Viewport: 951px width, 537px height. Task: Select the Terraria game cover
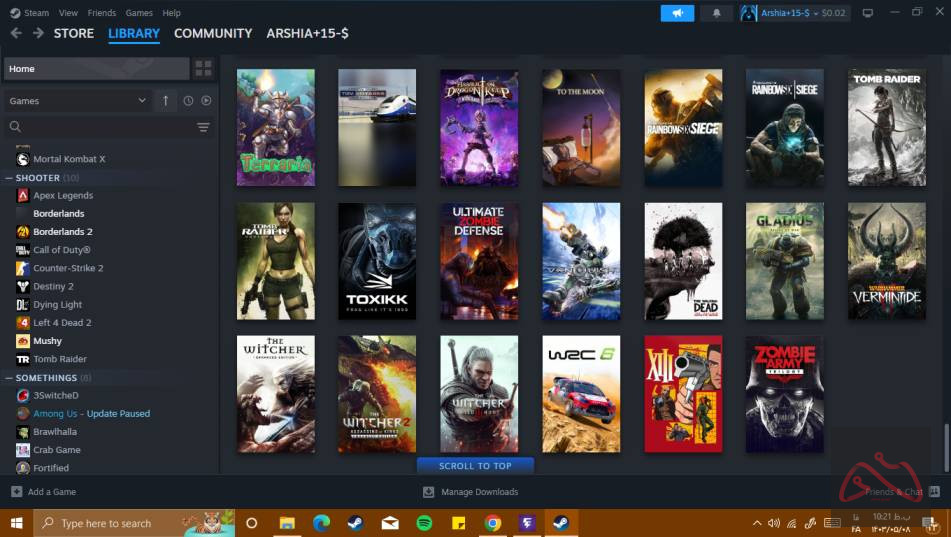pos(275,127)
